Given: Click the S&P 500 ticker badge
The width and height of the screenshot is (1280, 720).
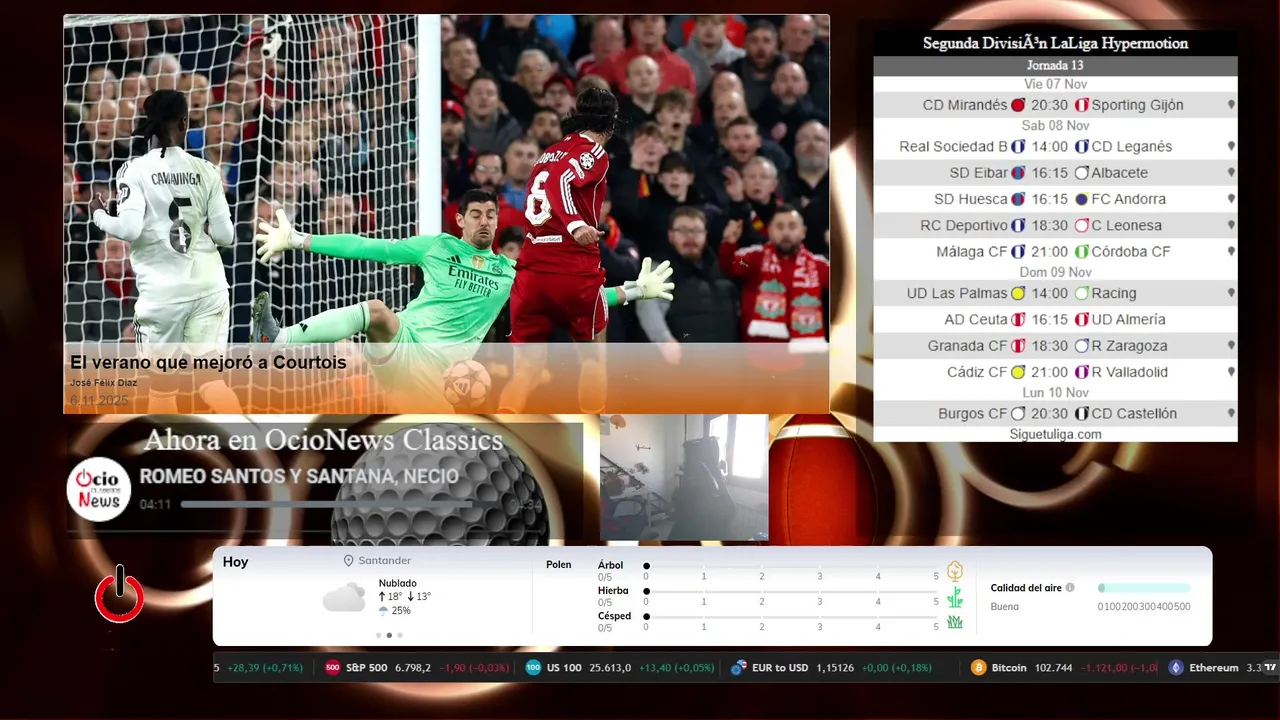Looking at the screenshot, I should pyautogui.click(x=332, y=668).
